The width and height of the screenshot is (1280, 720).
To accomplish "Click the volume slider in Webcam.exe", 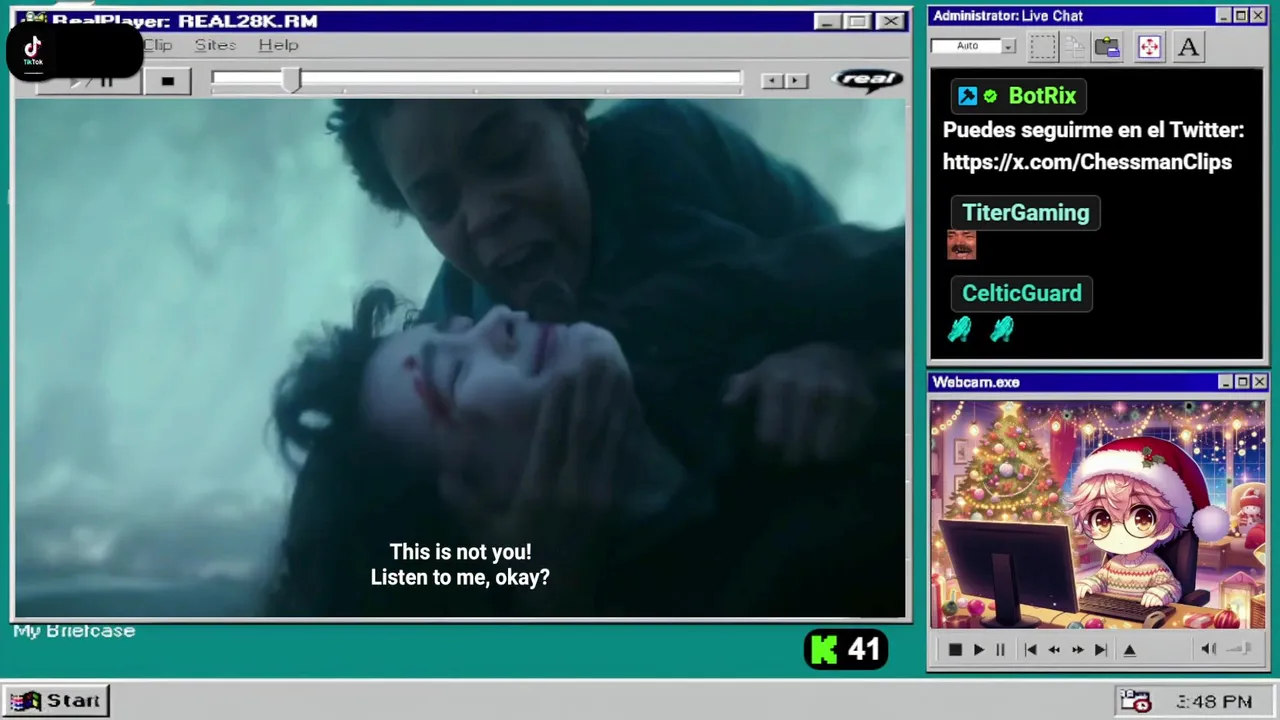I will (1239, 649).
